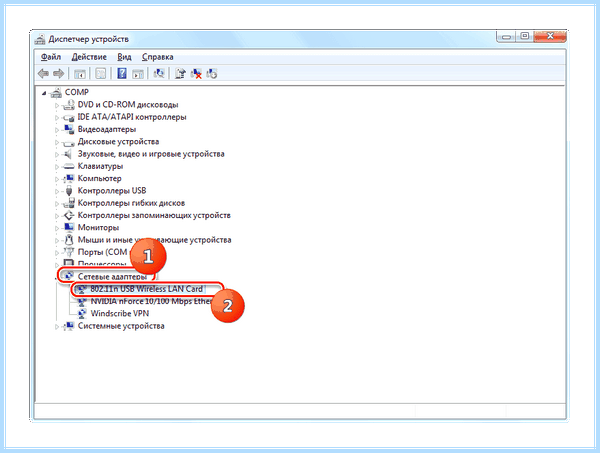Open the Вид menu
The width and height of the screenshot is (600, 453).
click(x=124, y=57)
